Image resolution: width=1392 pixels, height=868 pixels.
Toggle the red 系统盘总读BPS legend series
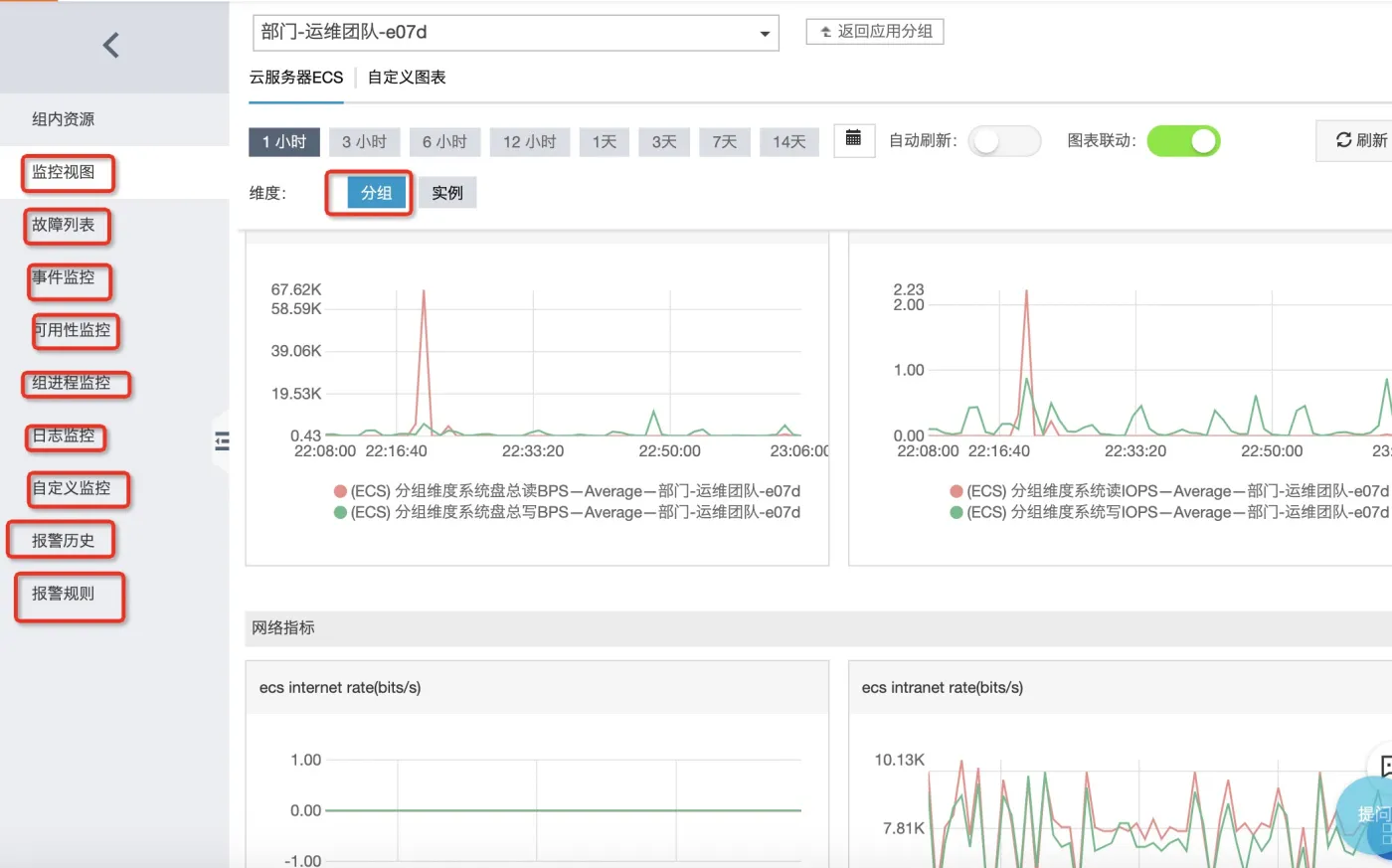click(x=567, y=491)
